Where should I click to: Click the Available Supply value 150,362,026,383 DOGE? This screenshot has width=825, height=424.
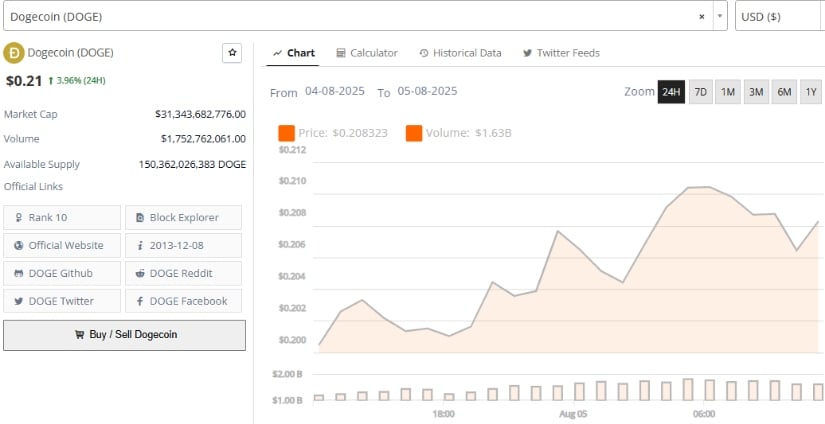(193, 164)
